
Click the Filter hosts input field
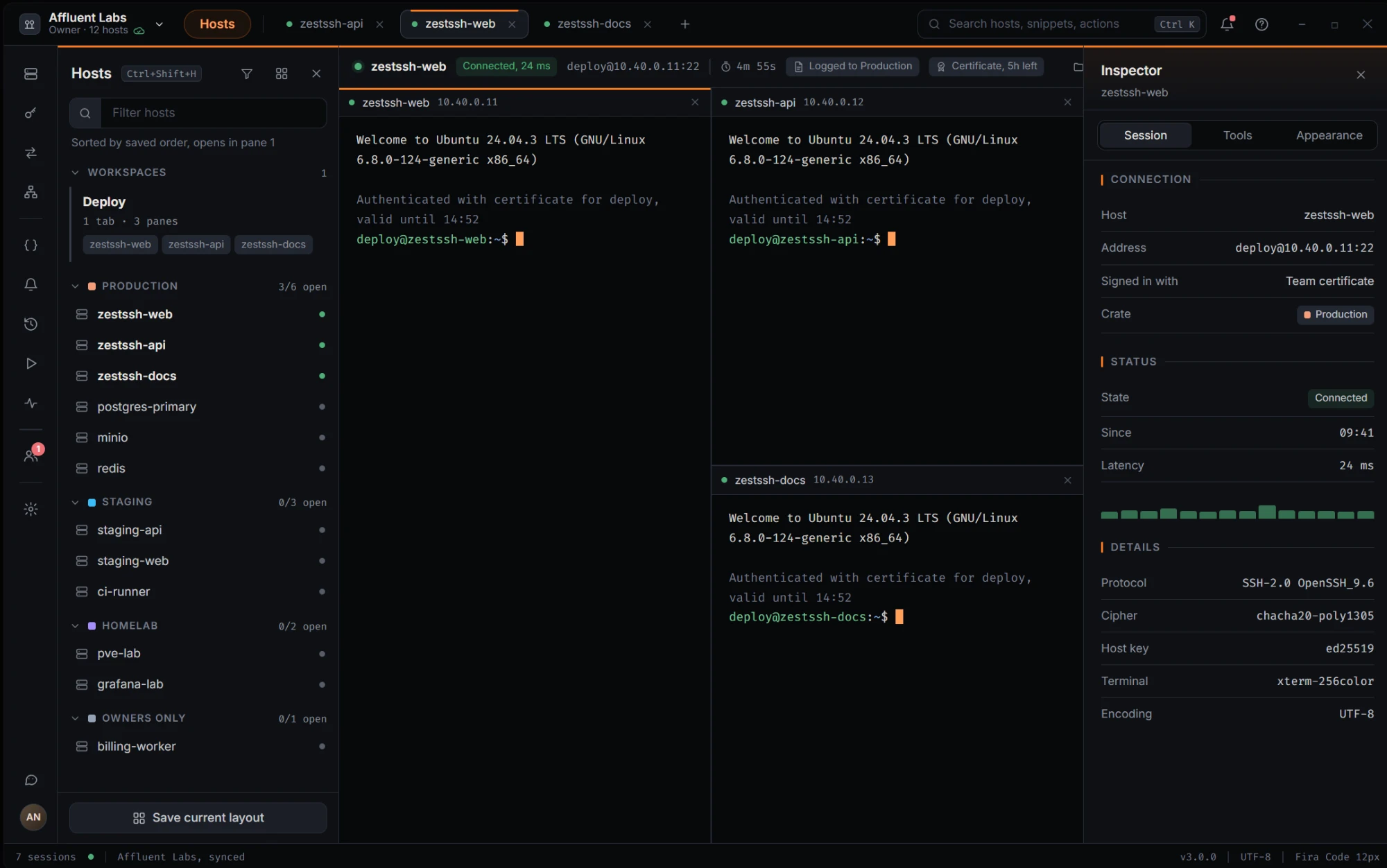214,112
